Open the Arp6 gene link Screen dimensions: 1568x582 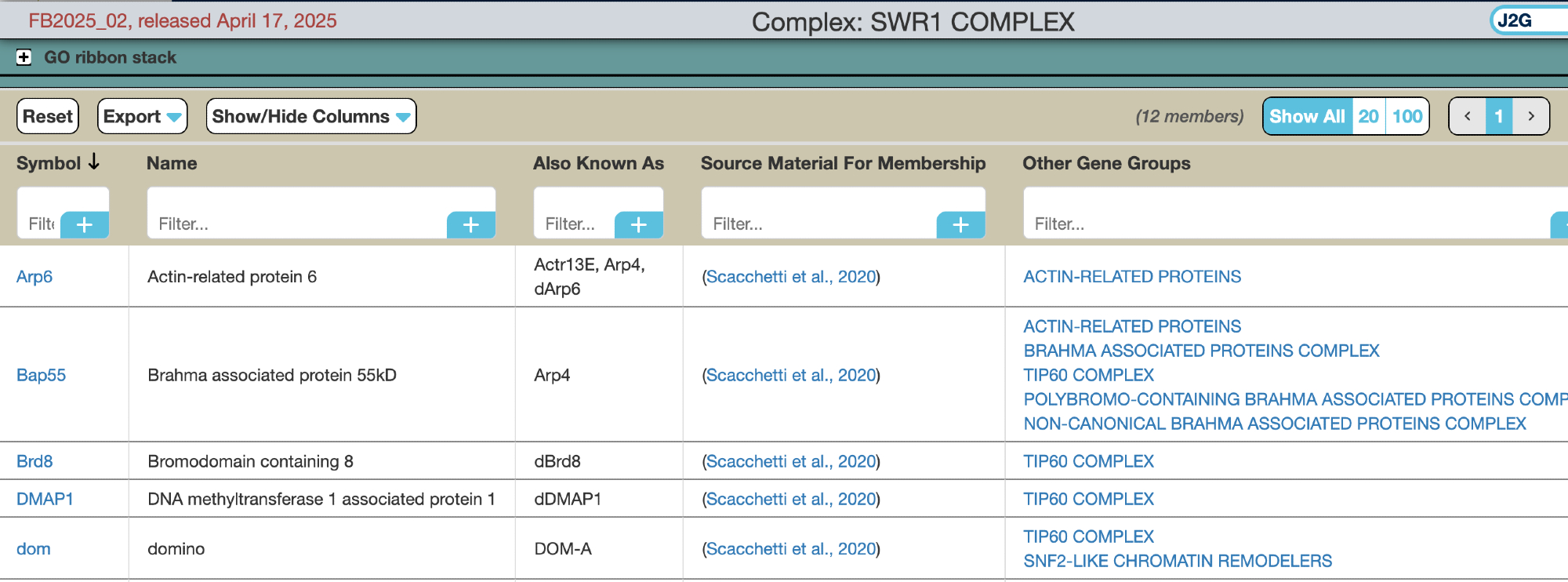[34, 277]
